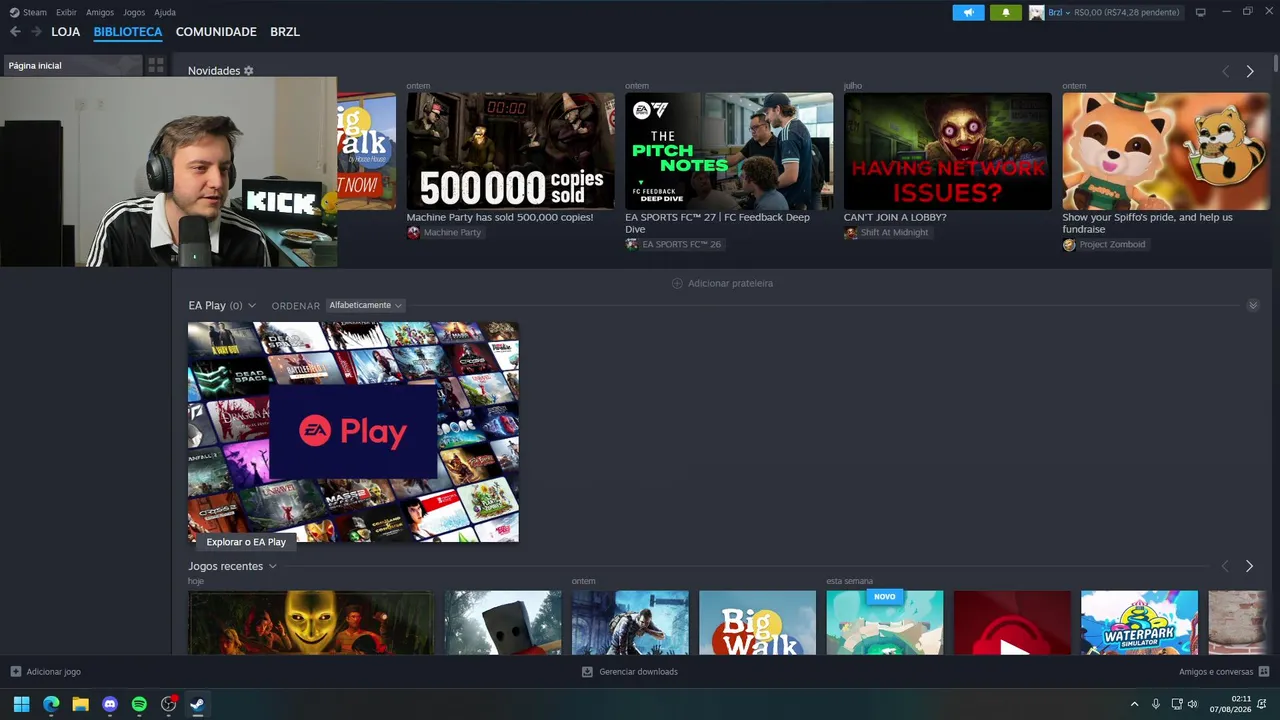
Task: Click the taskbar microphone icon
Action: click(x=1156, y=704)
